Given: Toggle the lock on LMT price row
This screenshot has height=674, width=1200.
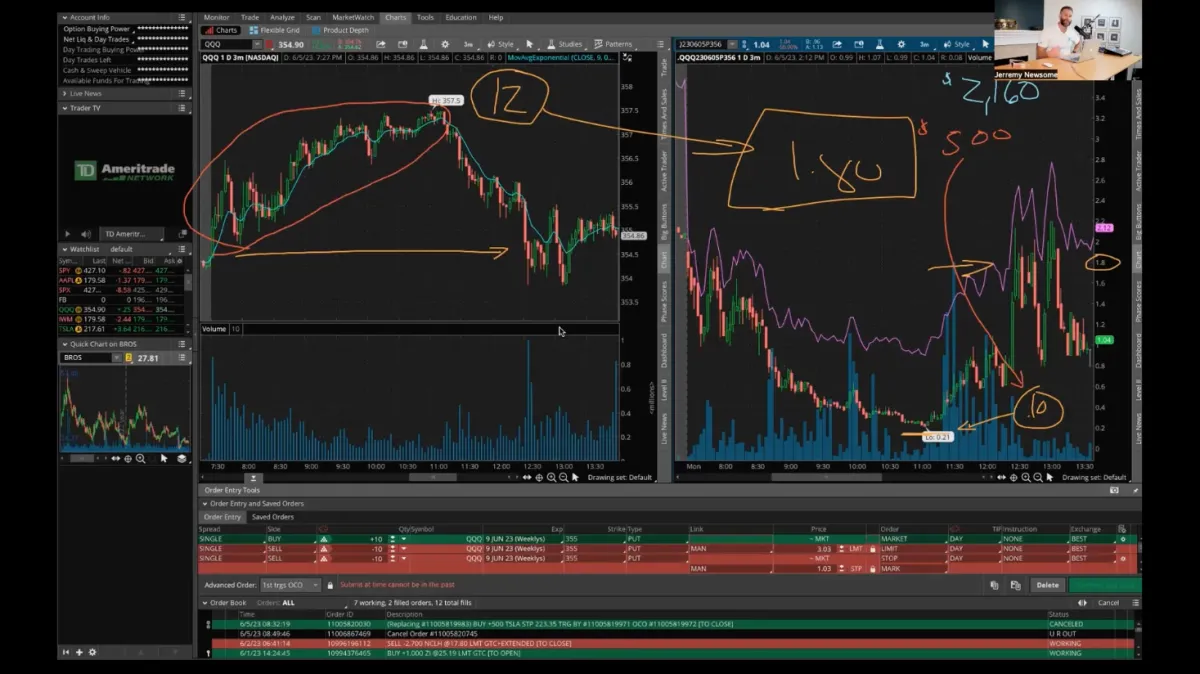Looking at the screenshot, I should pyautogui.click(x=873, y=548).
